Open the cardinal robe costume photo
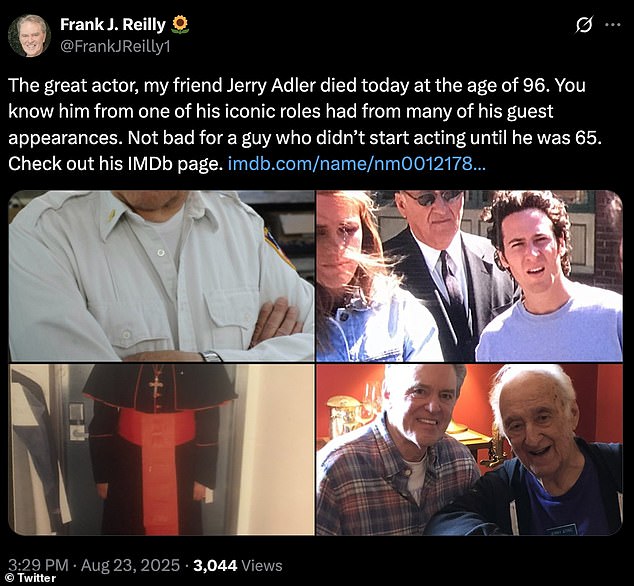 coord(161,450)
